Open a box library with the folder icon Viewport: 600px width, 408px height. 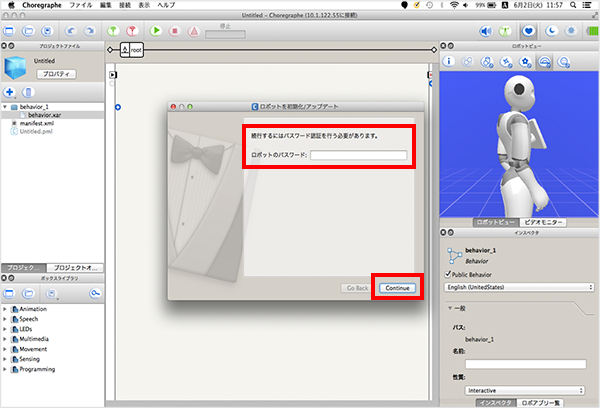point(28,294)
